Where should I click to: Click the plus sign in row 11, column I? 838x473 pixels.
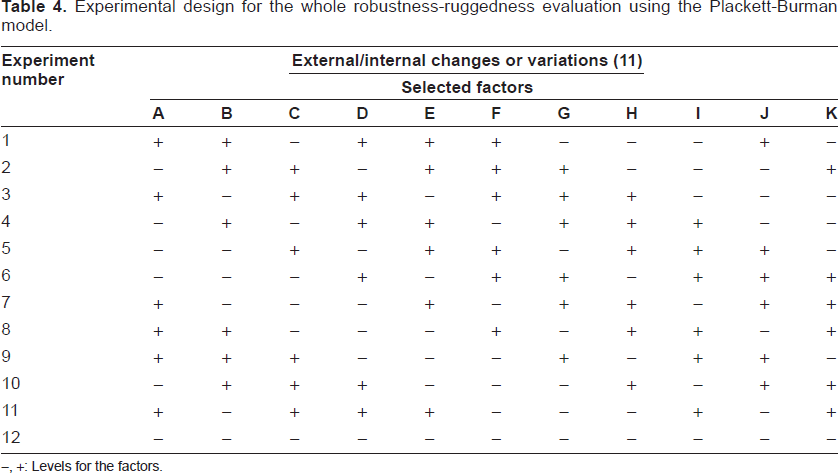(x=698, y=413)
